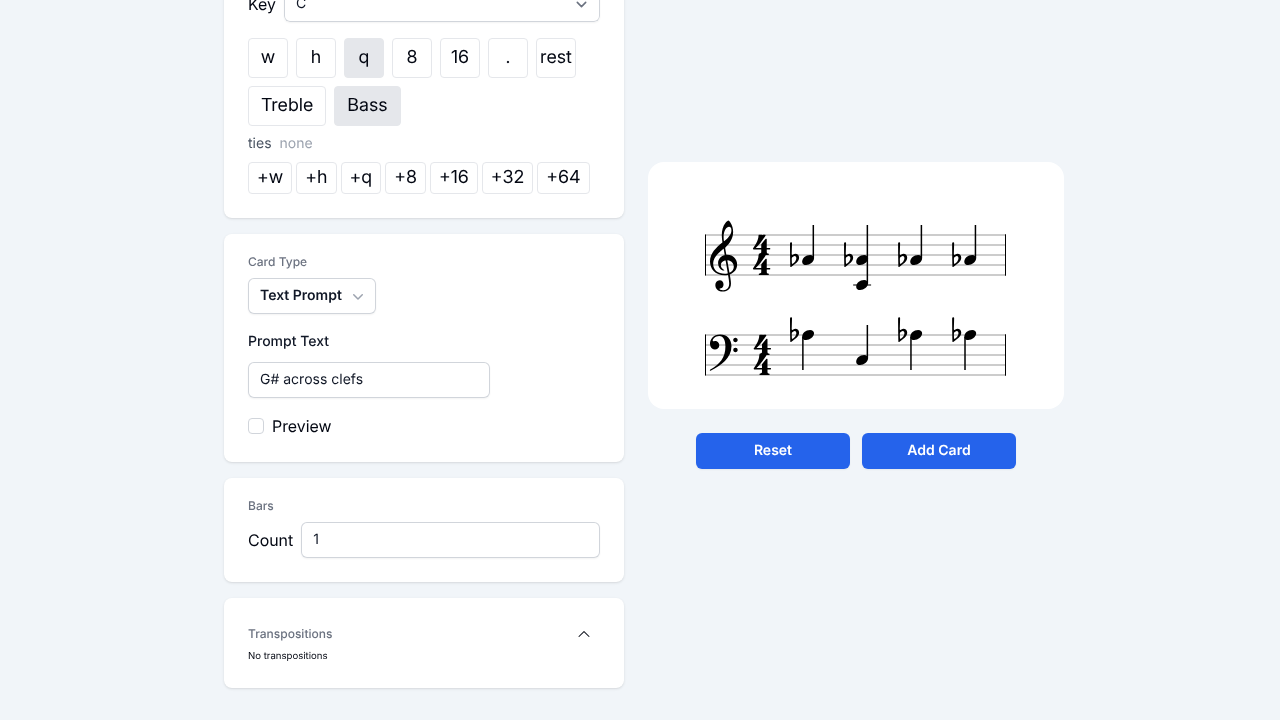Click the Bars Count input field
1280x720 pixels.
450,540
